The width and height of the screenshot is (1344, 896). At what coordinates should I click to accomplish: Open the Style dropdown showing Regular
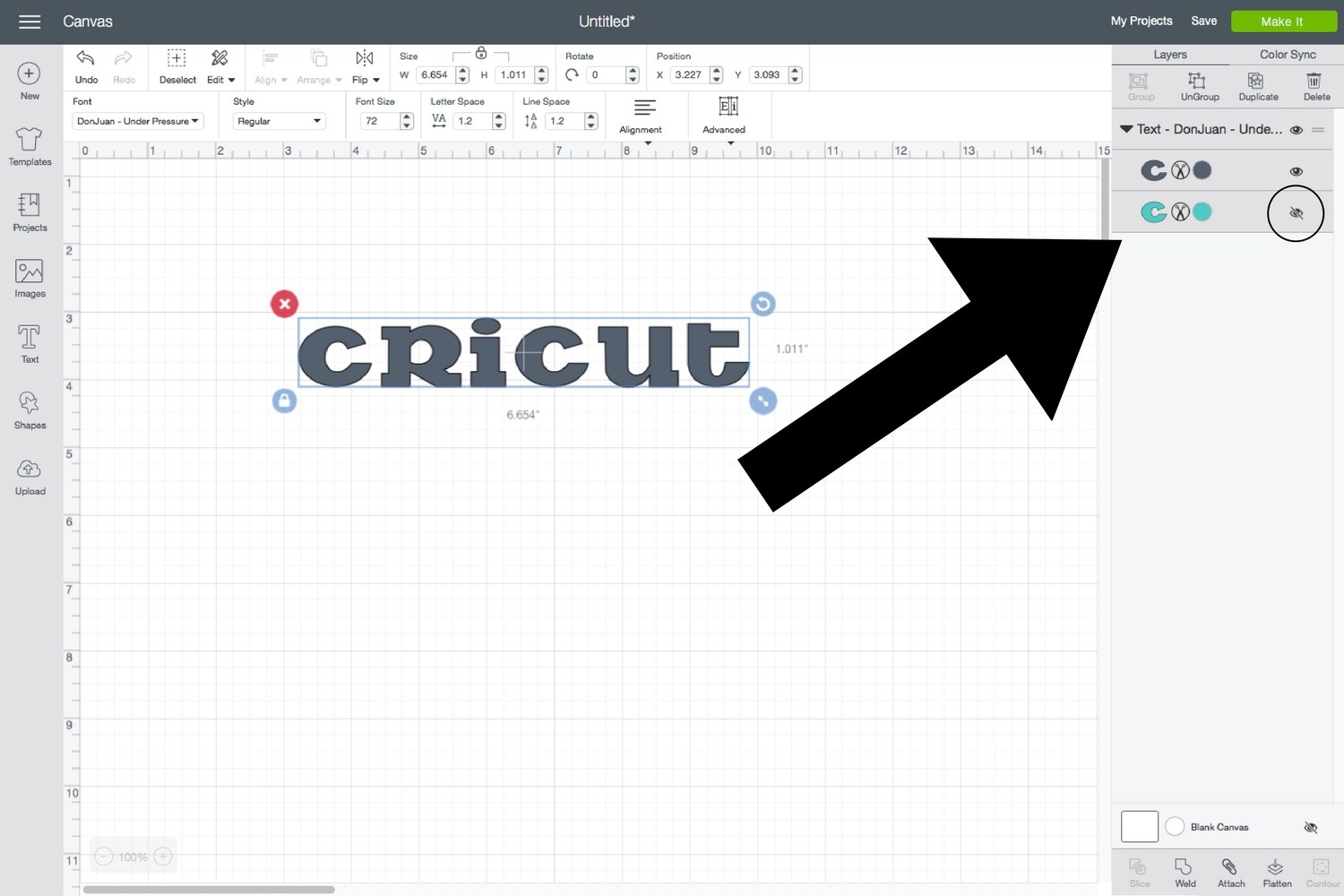tap(279, 121)
